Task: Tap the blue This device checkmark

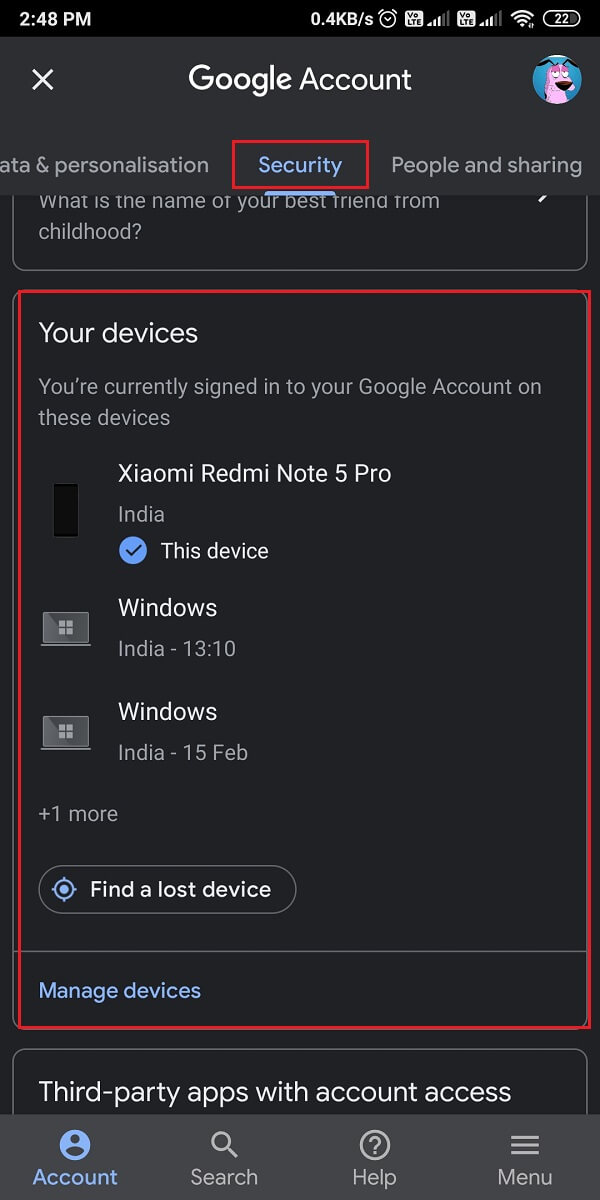Action: point(133,550)
